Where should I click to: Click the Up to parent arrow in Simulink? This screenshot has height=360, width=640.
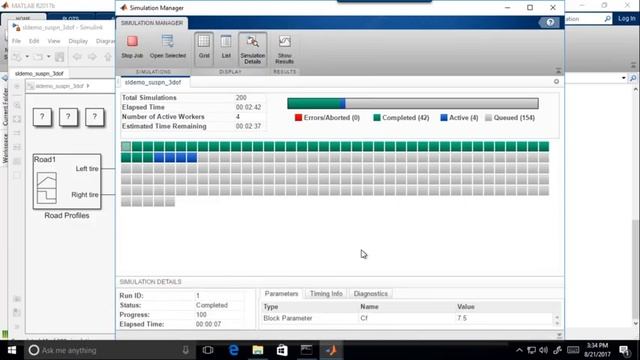click(108, 57)
